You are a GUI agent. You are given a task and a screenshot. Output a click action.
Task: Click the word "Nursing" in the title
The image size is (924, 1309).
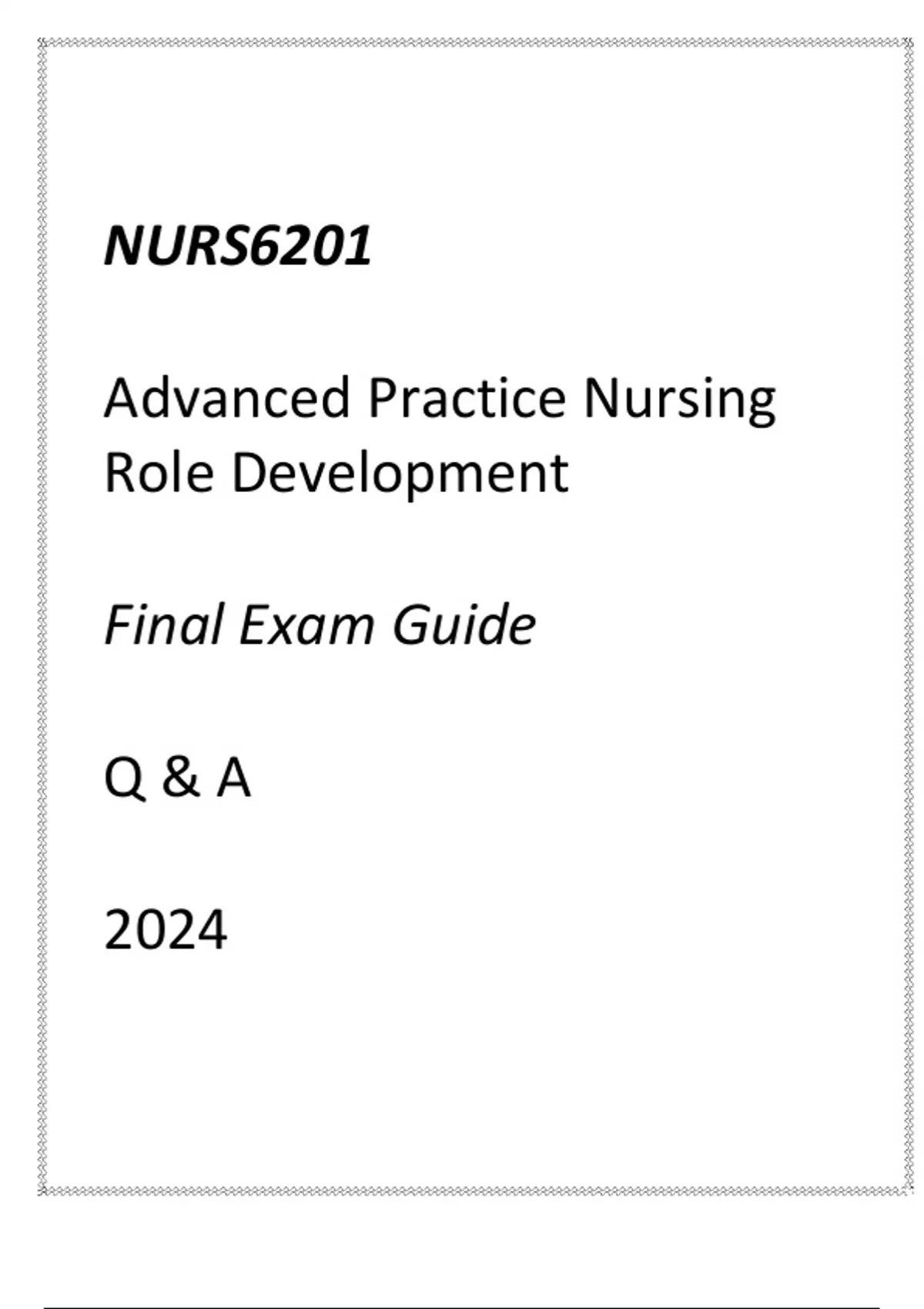[x=679, y=400]
